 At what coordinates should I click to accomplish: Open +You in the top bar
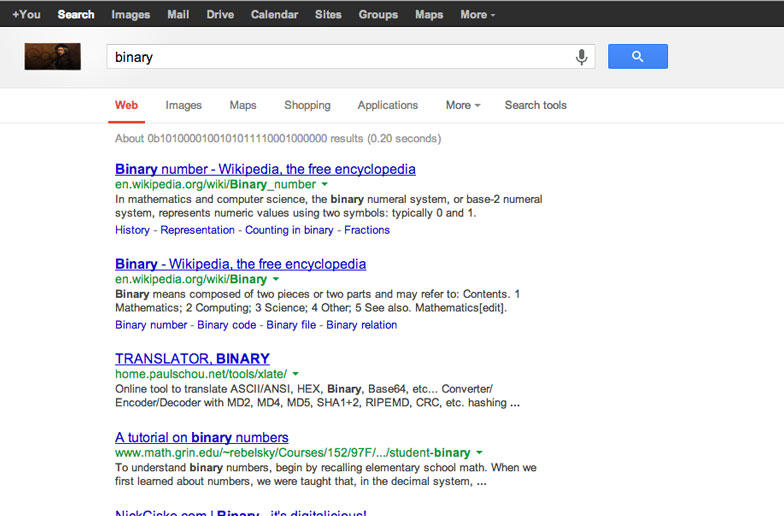point(26,14)
